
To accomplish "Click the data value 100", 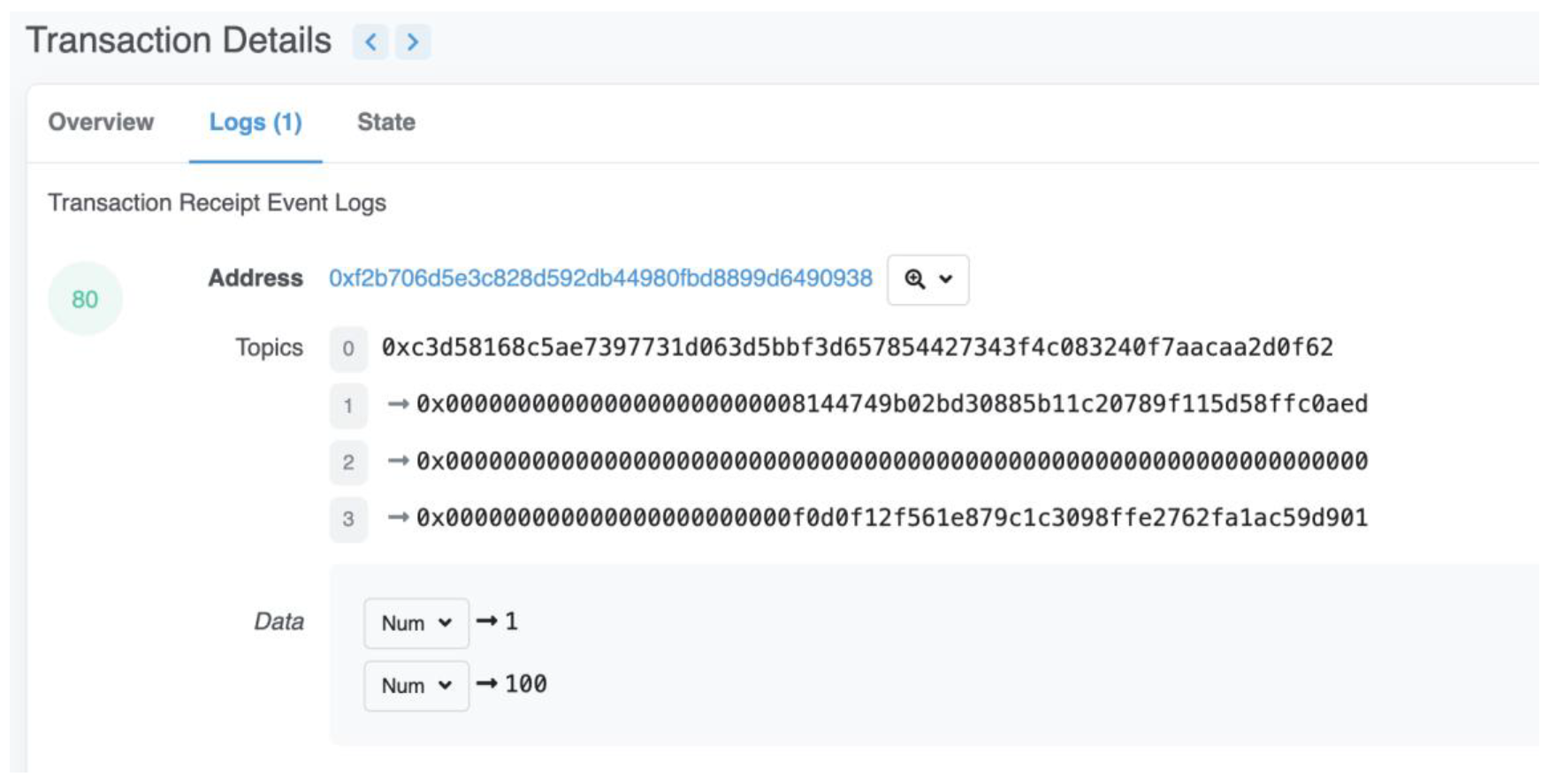I will tap(526, 684).
